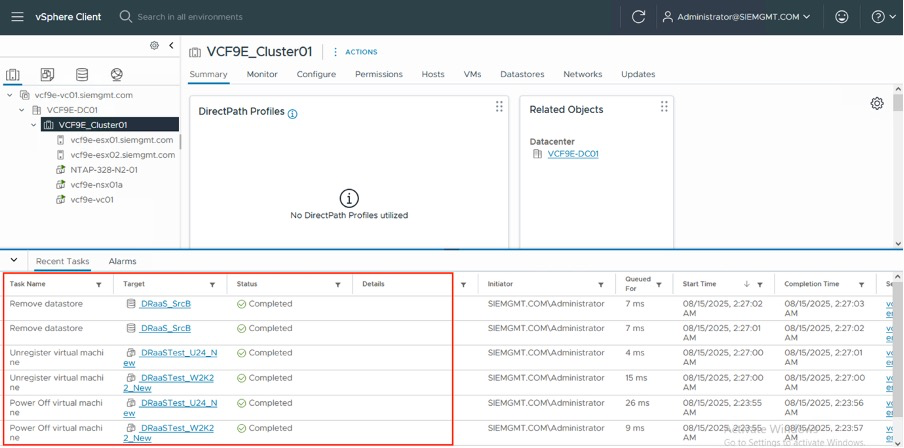This screenshot has width=904, height=448.
Task: Filter the Task Name column
Action: 98,285
